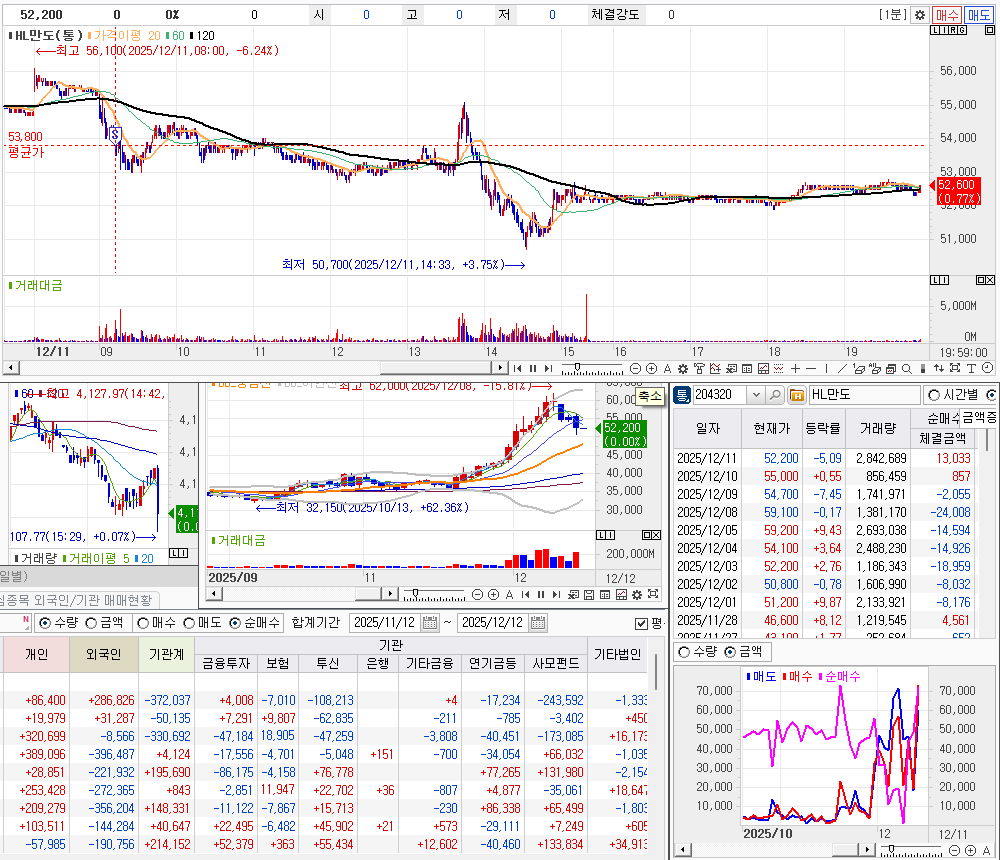1000x860 pixels.
Task: Click the 기관계 column header
Action: click(166, 655)
